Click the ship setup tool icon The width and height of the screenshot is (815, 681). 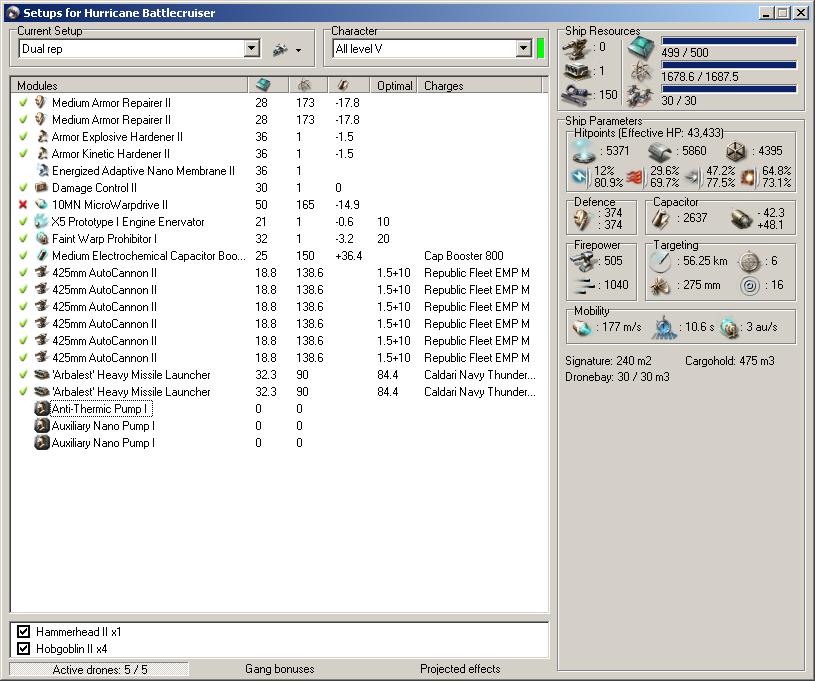pyautogui.click(x=279, y=49)
